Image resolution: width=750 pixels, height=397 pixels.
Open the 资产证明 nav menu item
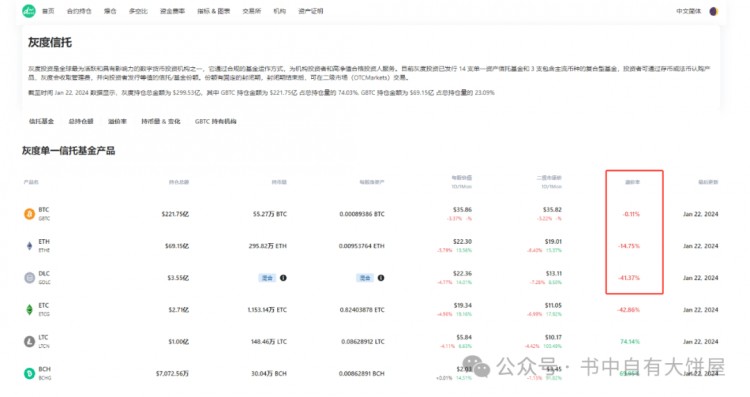[x=310, y=11]
